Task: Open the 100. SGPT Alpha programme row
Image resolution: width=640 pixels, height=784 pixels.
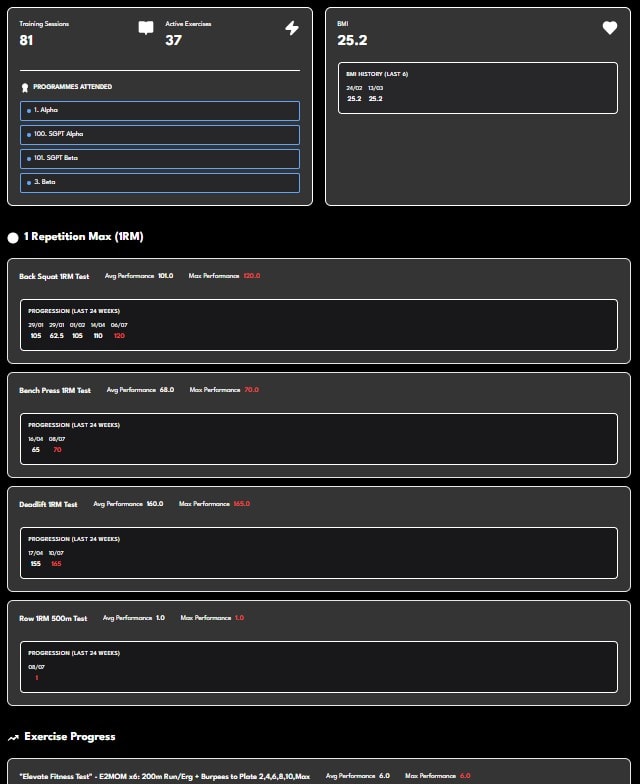Action: pyautogui.click(x=160, y=134)
